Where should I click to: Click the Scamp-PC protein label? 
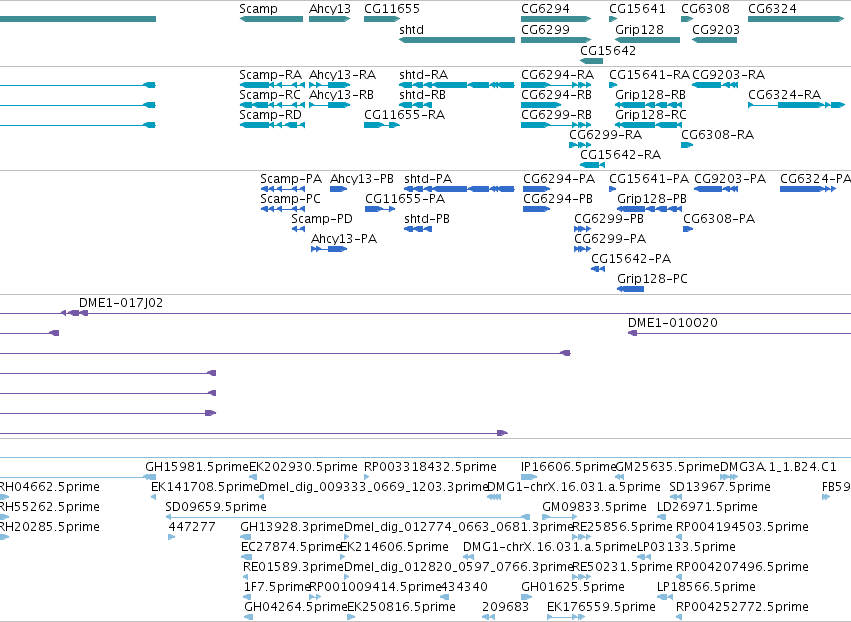click(x=290, y=199)
